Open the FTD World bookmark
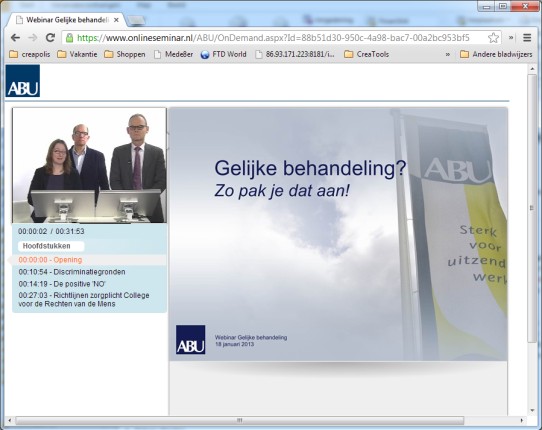The width and height of the screenshot is (542, 430). point(224,54)
